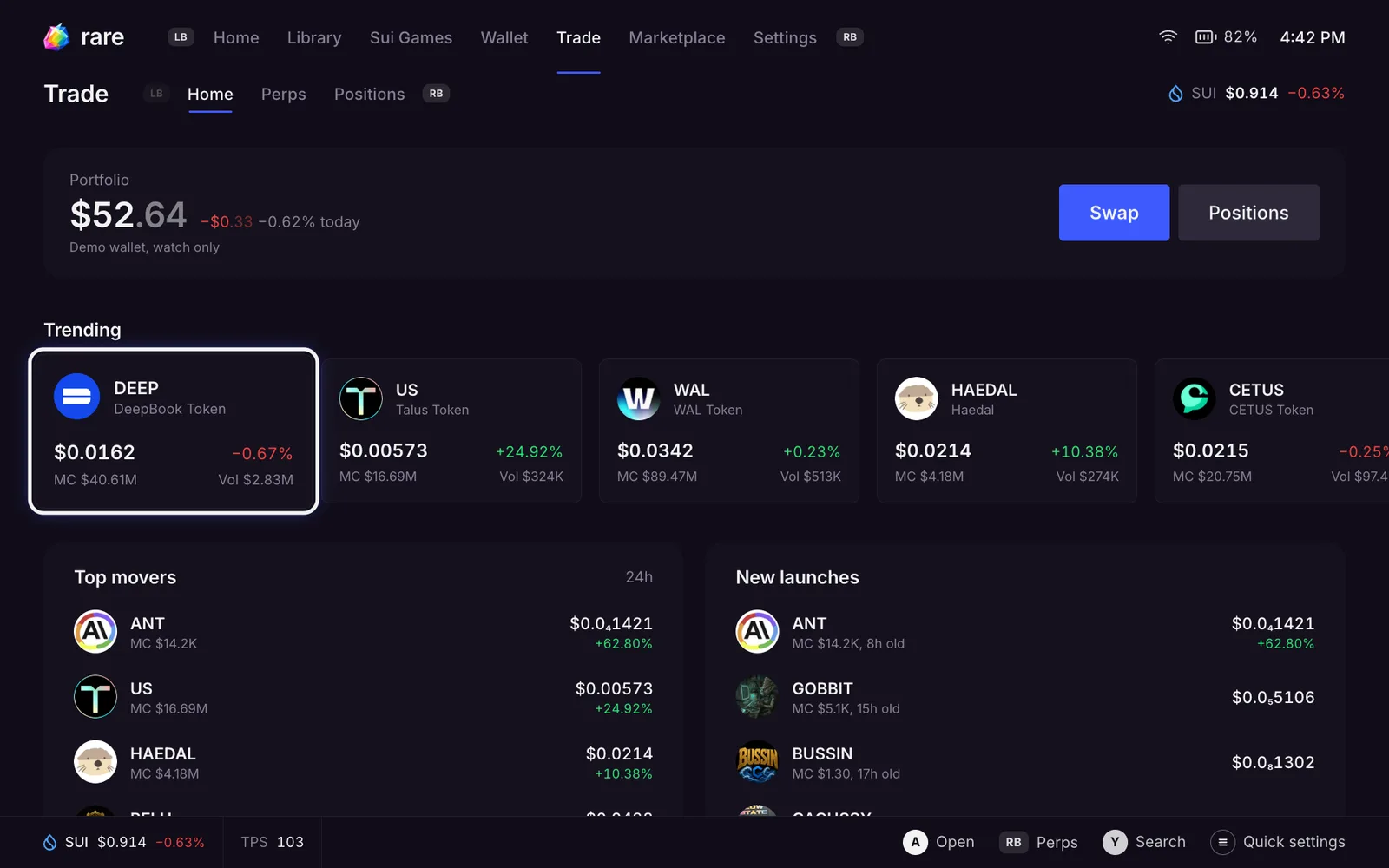
Task: Open the HAEDAL trending card
Action: click(x=1007, y=431)
